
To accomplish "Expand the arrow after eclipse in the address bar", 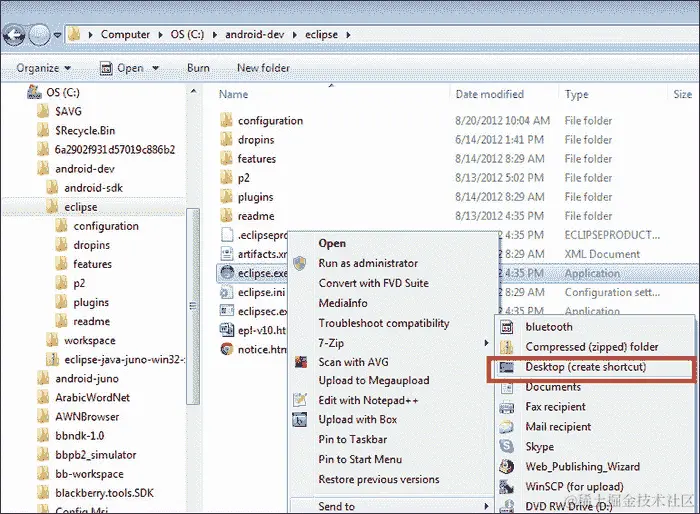I will (x=348, y=34).
